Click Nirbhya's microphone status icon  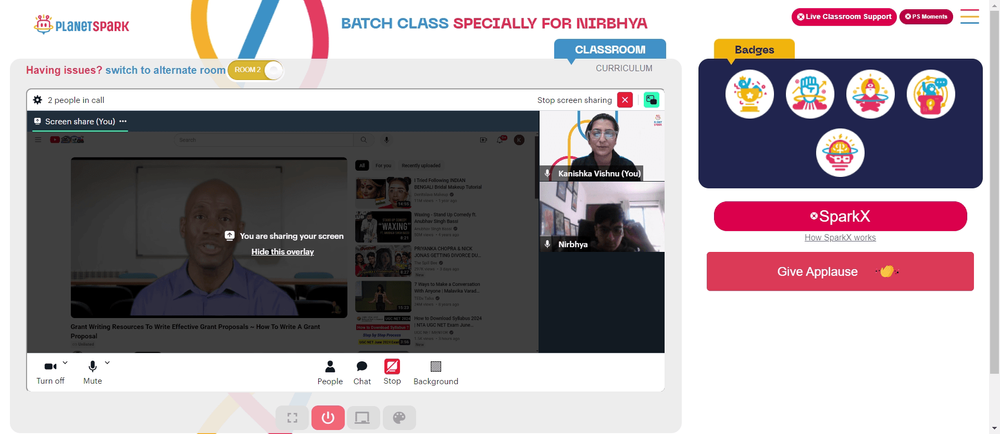tap(547, 244)
